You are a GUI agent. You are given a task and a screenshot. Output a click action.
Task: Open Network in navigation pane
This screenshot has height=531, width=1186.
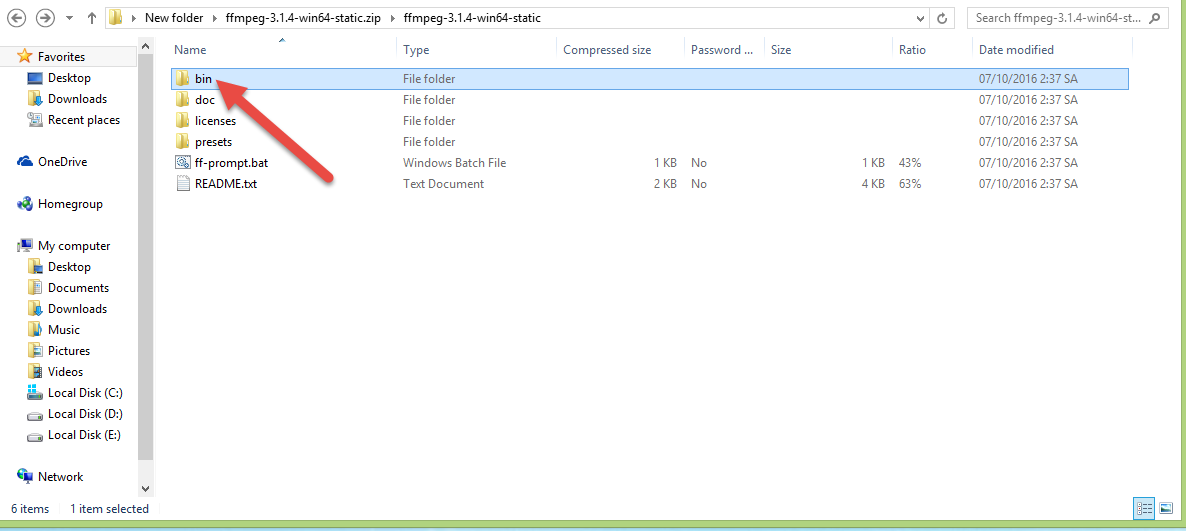tap(61, 477)
